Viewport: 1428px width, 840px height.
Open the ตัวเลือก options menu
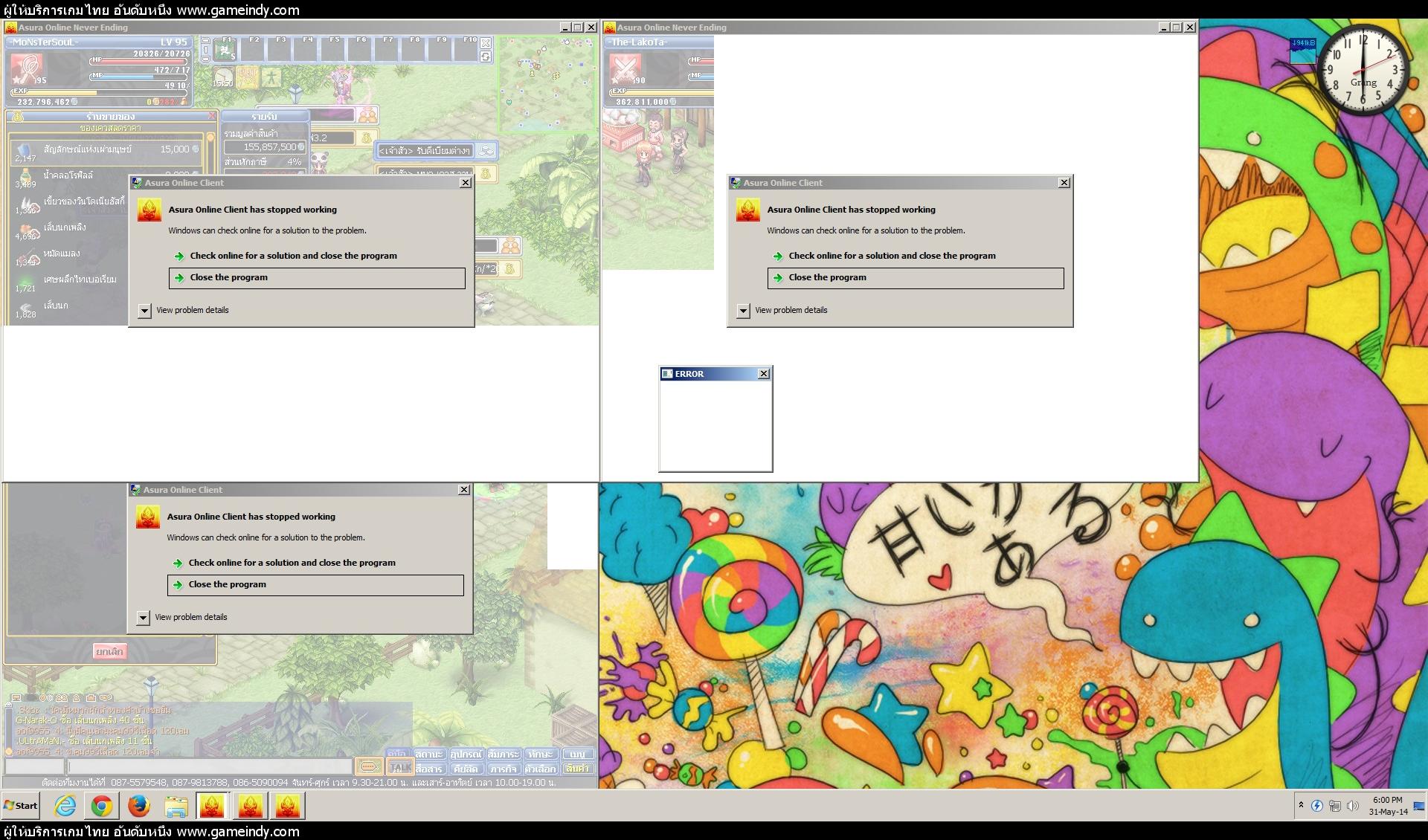click(541, 769)
